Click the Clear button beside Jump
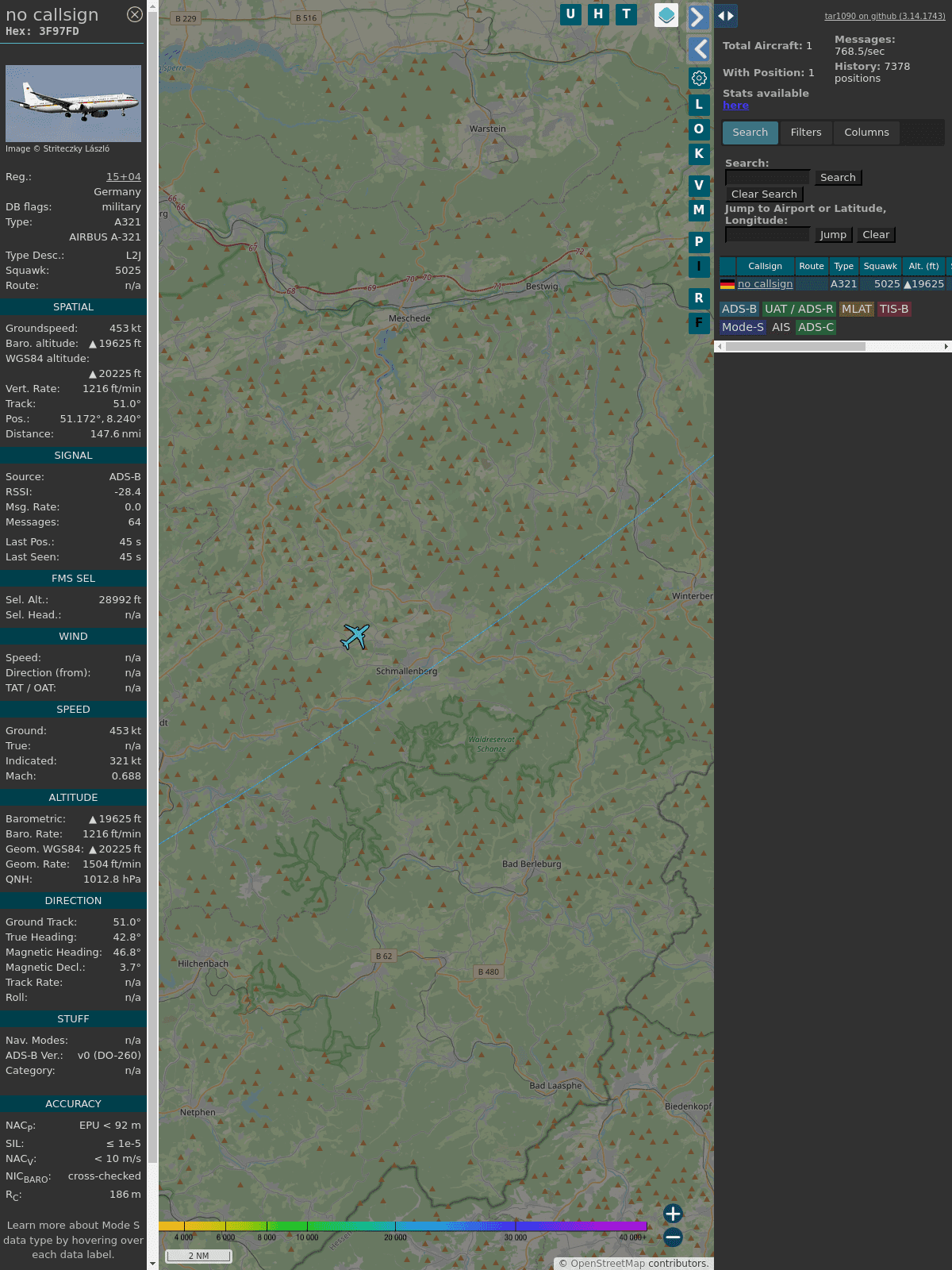Viewport: 952px width, 1270px height. click(x=876, y=235)
